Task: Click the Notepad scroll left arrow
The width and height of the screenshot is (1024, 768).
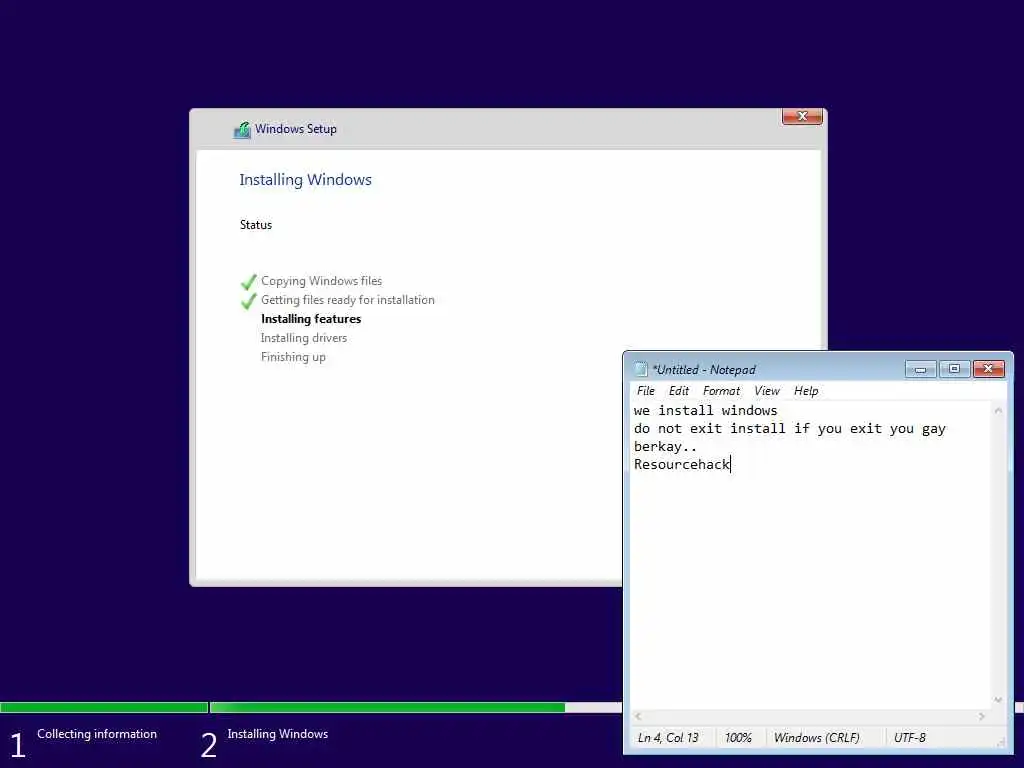Action: click(639, 716)
